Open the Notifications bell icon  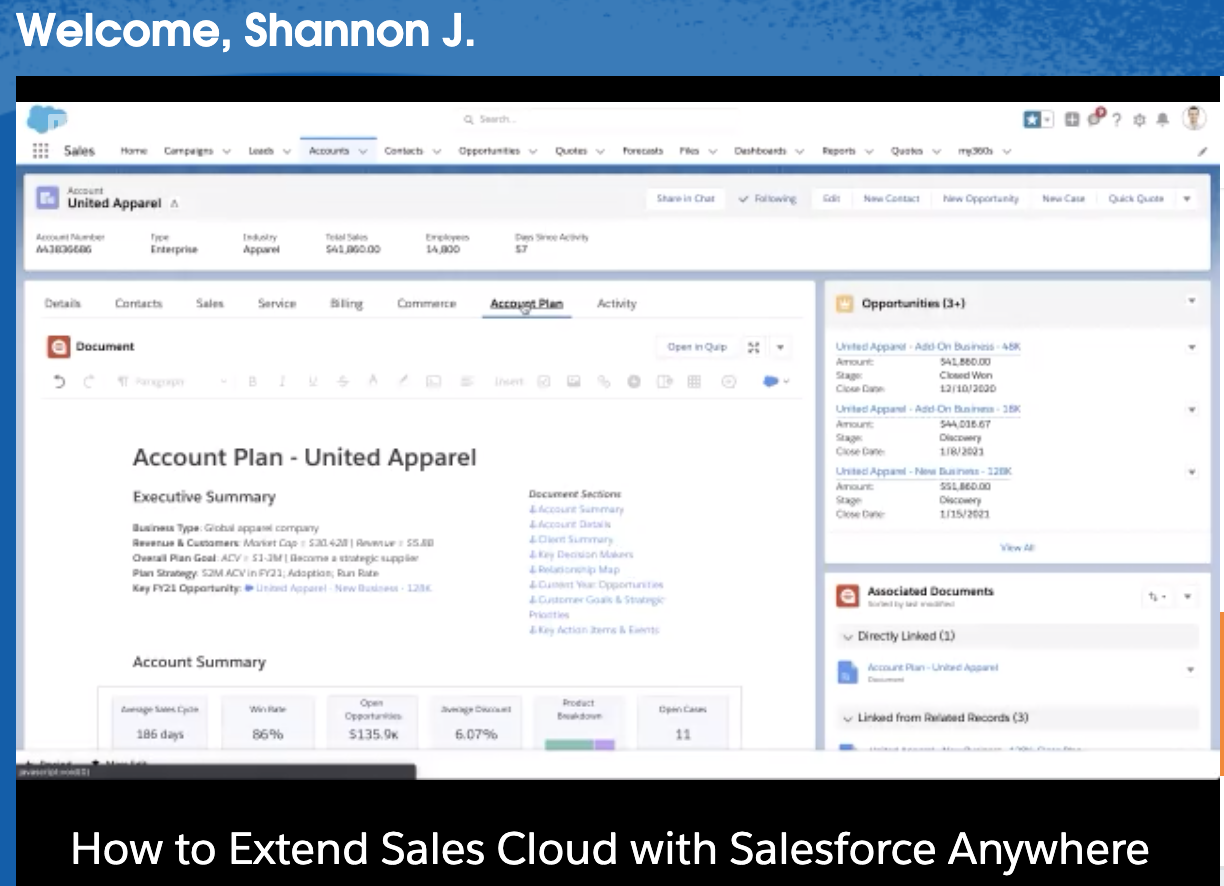(1162, 119)
